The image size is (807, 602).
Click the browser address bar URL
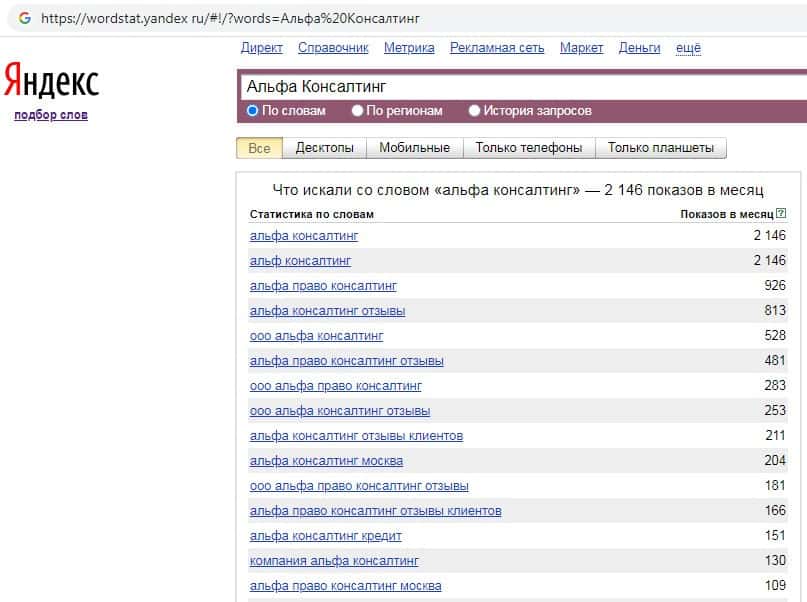pos(230,19)
